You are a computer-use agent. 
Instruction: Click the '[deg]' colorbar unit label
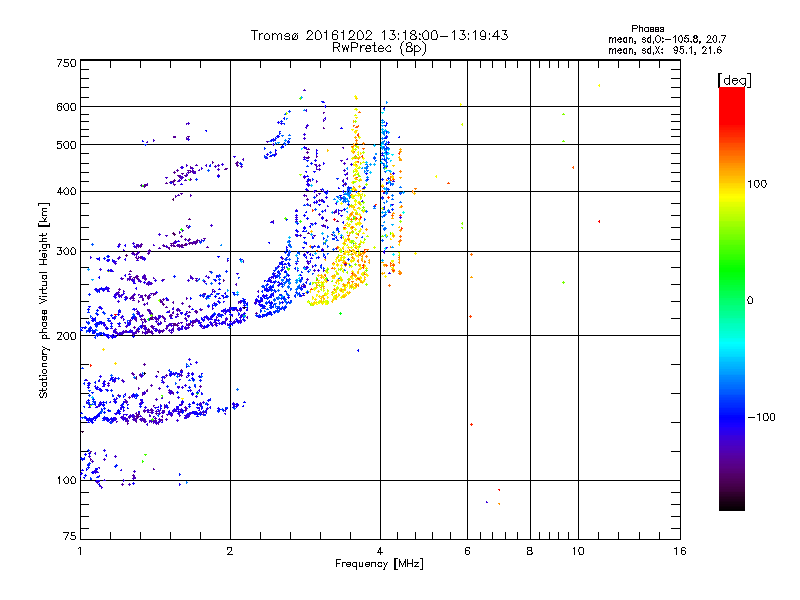tap(734, 80)
